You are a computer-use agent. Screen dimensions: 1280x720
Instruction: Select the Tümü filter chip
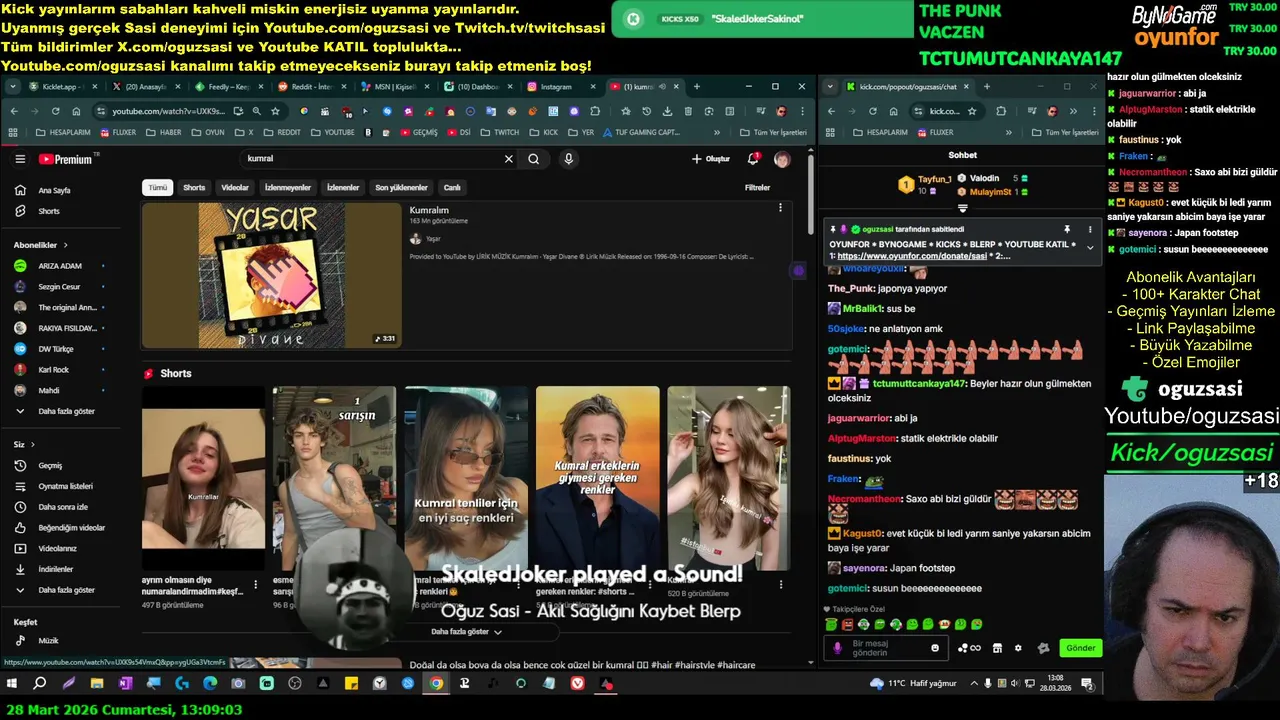pos(158,187)
